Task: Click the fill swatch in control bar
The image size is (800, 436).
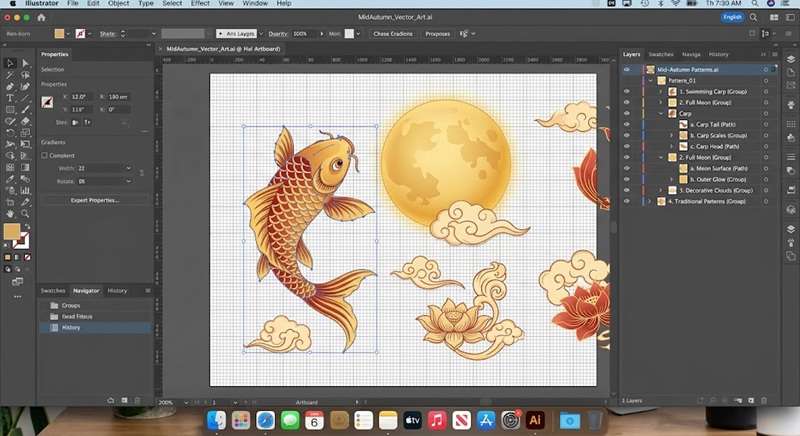Action: click(x=60, y=34)
